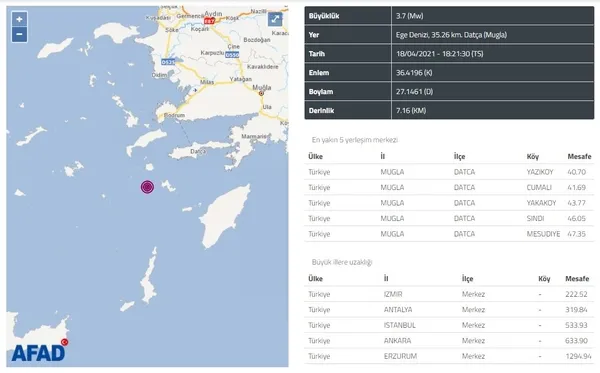
Task: Click the Datça label on the map
Action: [198, 151]
